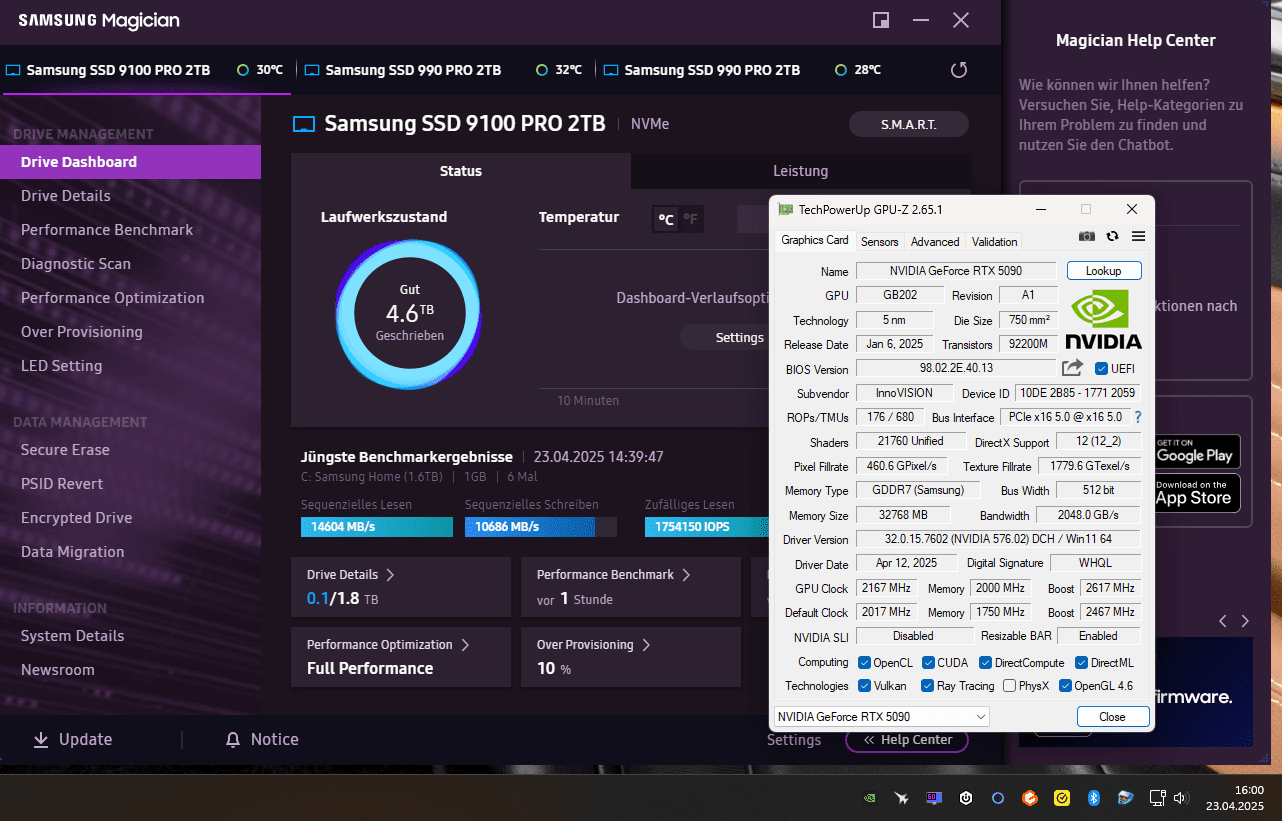Expand Performance Benchmark card chevron
This screenshot has width=1282, height=821.
pyautogui.click(x=685, y=575)
